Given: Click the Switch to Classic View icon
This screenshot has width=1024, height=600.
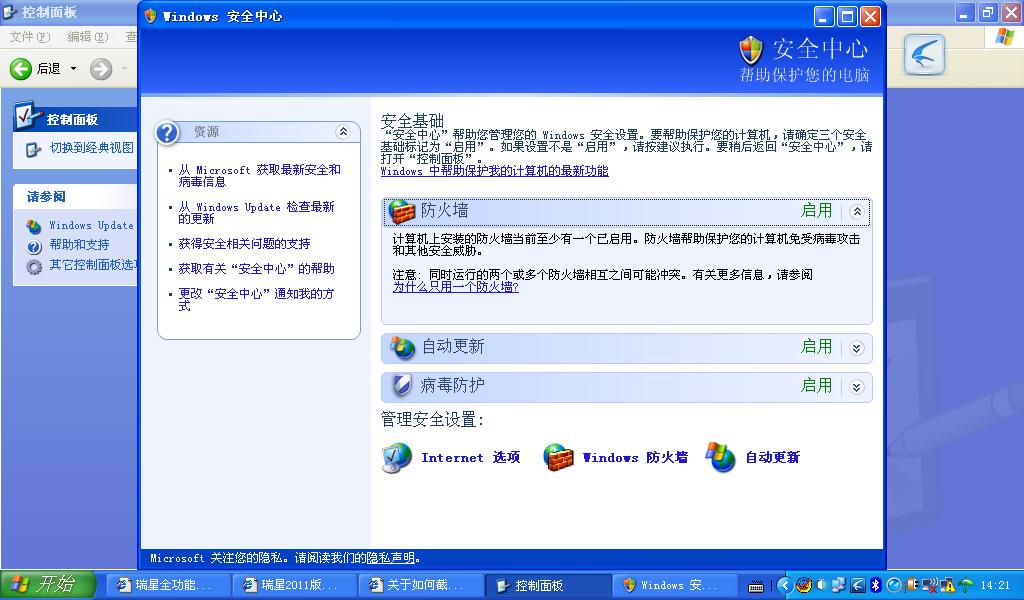Looking at the screenshot, I should (x=33, y=150).
